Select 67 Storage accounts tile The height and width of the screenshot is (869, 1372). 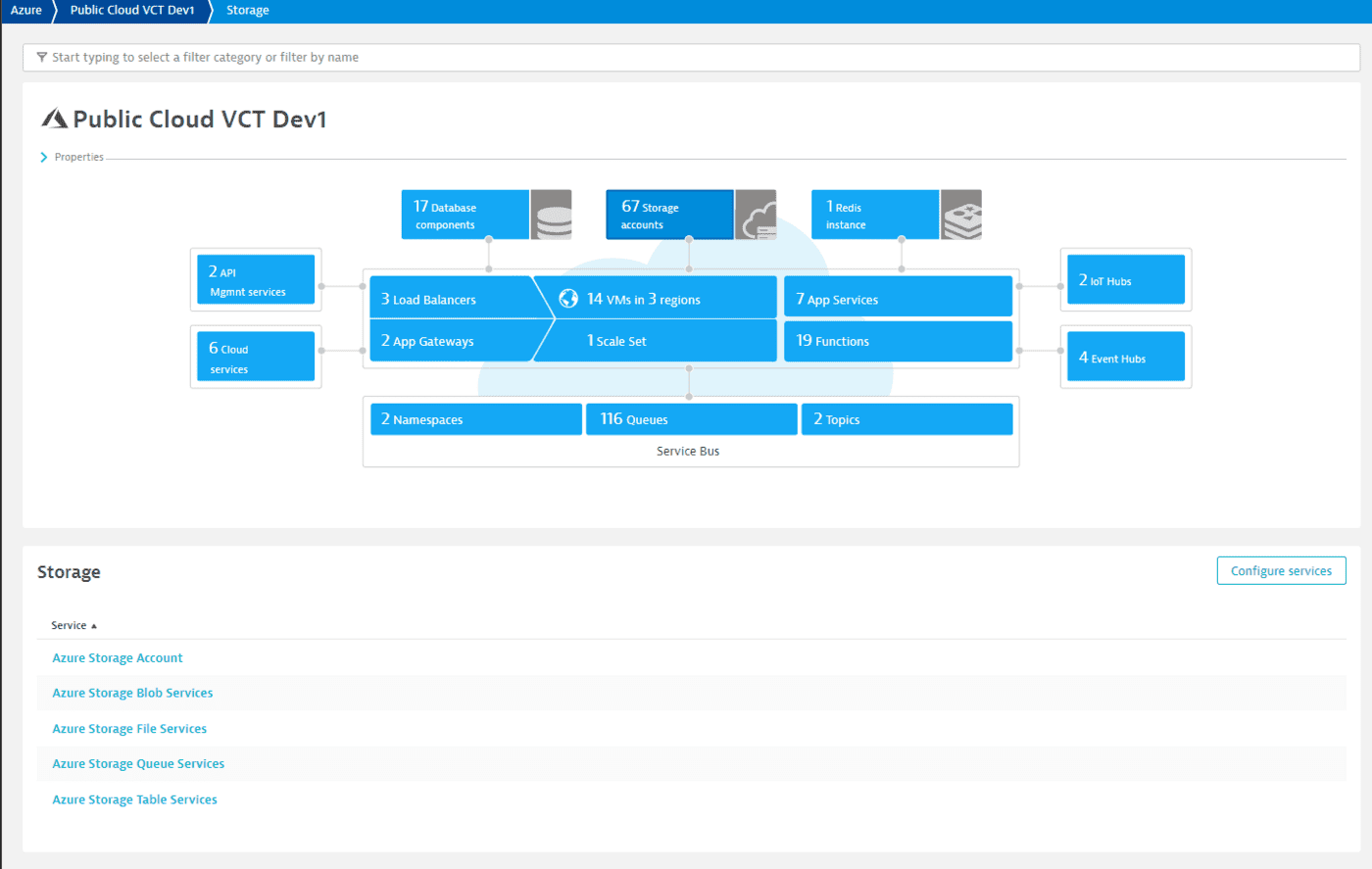[x=670, y=215]
